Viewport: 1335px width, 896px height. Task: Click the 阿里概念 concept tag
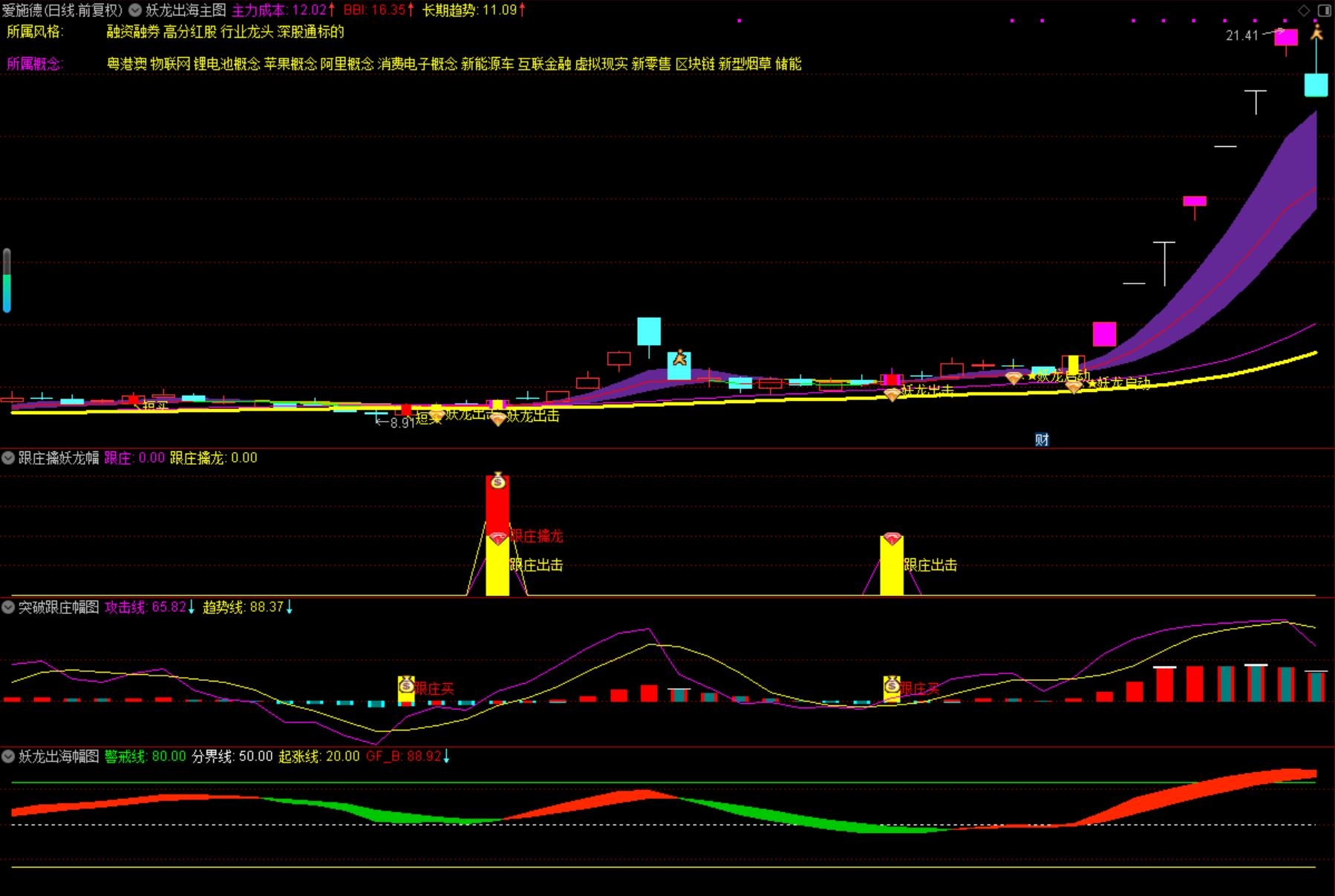[x=347, y=64]
